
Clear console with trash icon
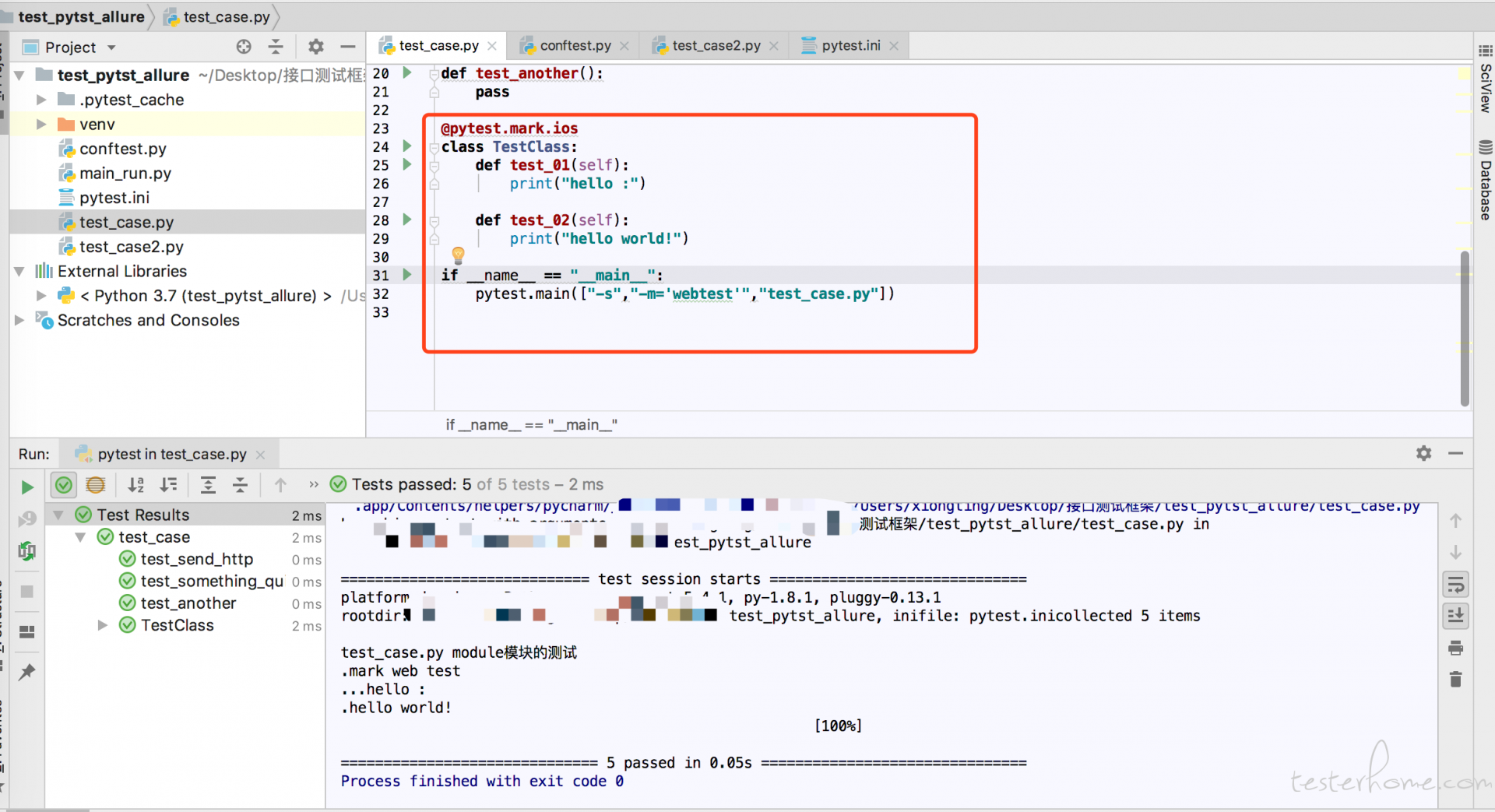point(1455,680)
